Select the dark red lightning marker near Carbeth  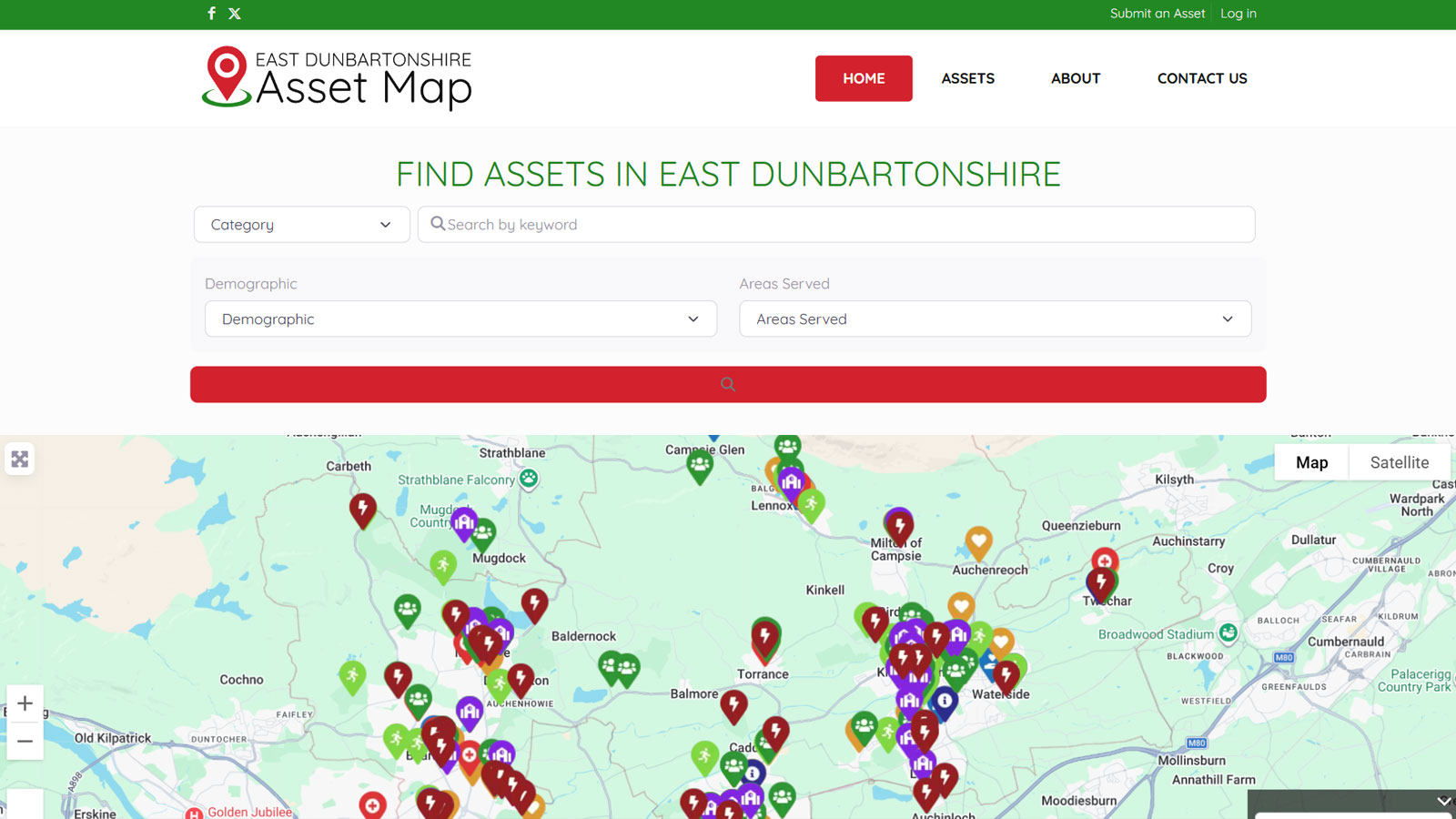tap(363, 510)
